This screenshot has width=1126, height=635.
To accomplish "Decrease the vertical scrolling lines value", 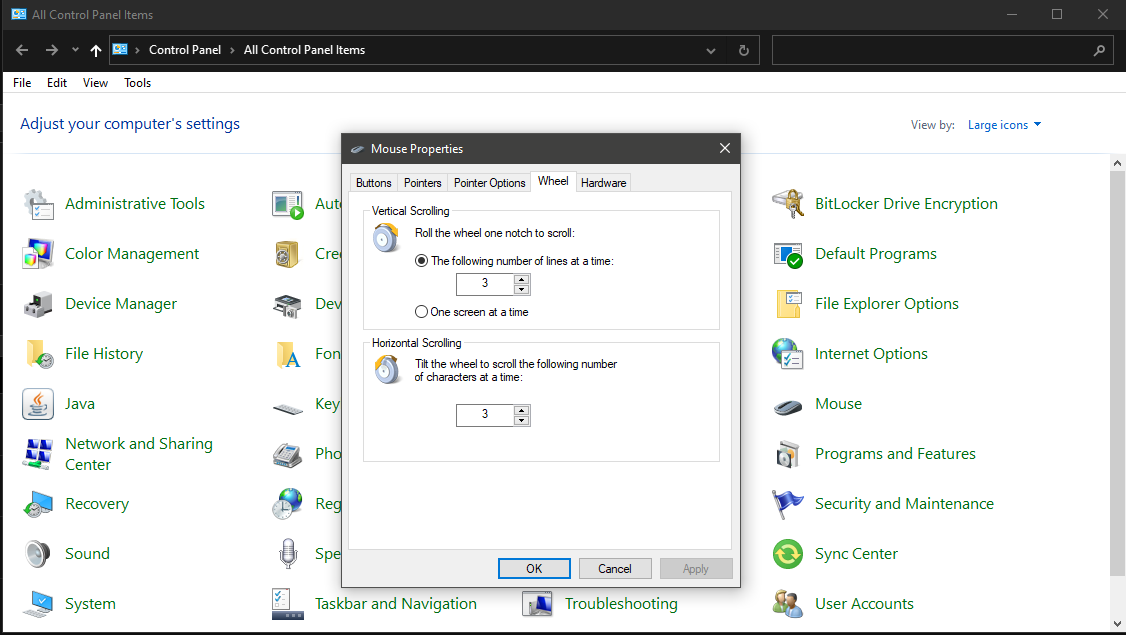I will 522,289.
